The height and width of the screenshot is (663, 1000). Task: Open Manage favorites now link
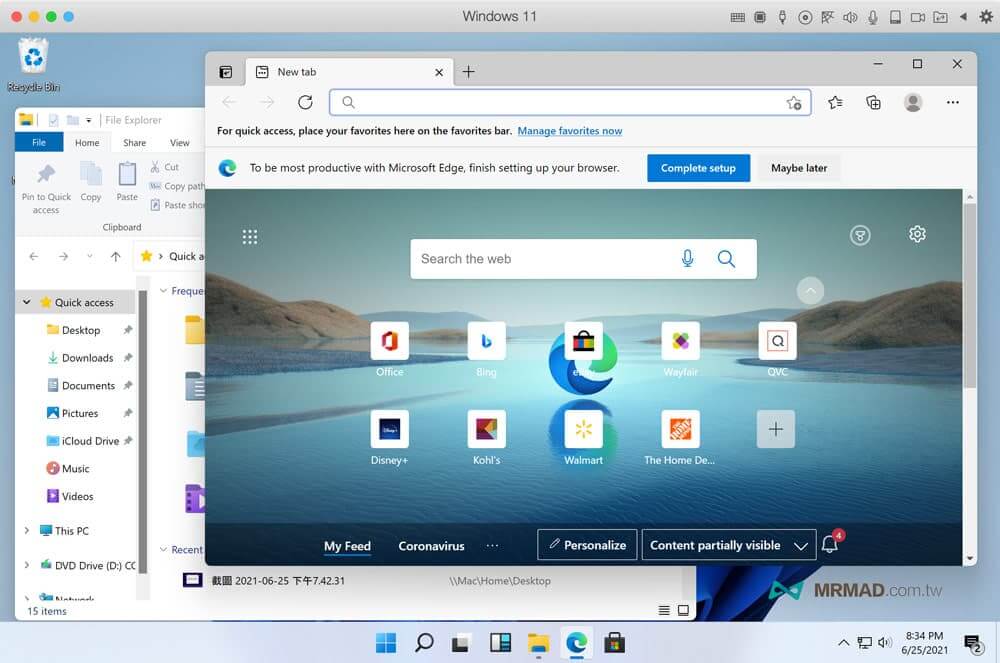click(x=570, y=131)
